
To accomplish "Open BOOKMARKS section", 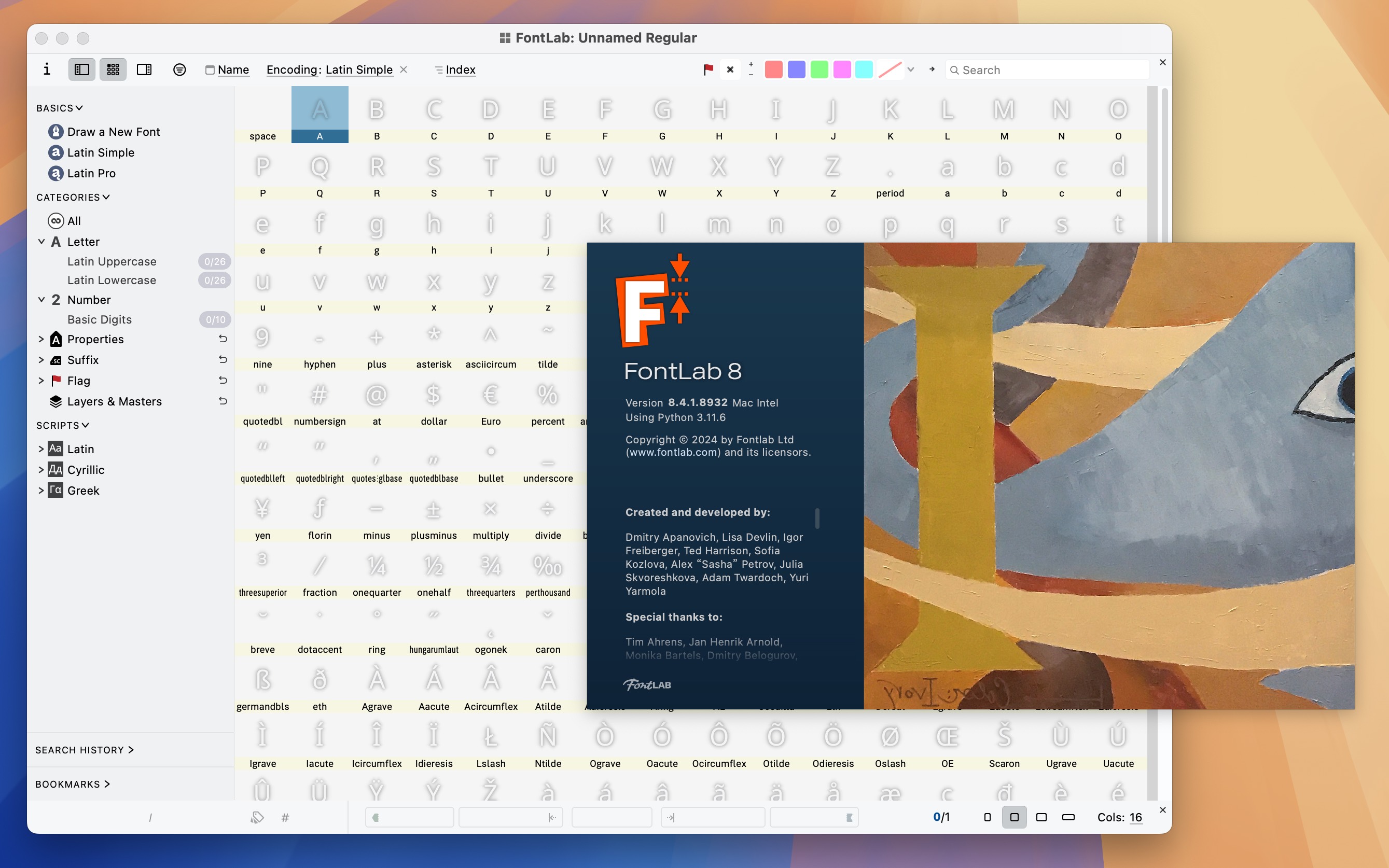I will point(72,783).
